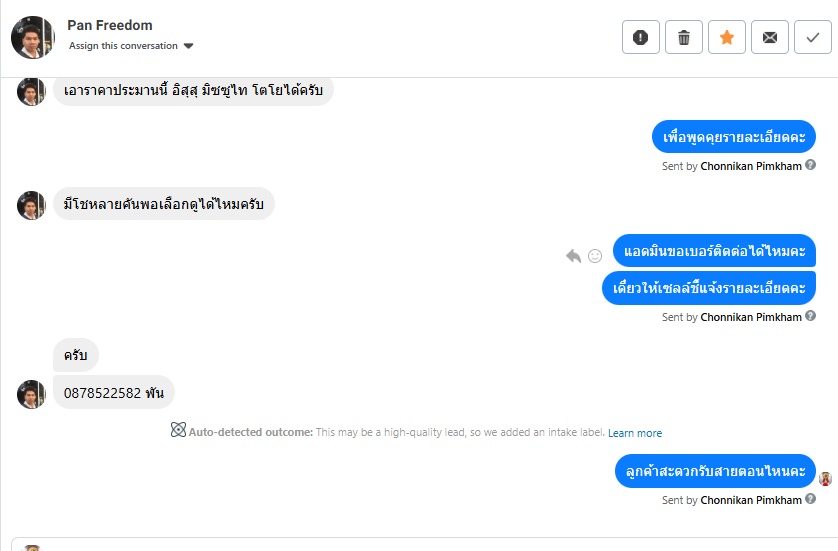Click the seen-by avatar beside the last message

tap(825, 478)
